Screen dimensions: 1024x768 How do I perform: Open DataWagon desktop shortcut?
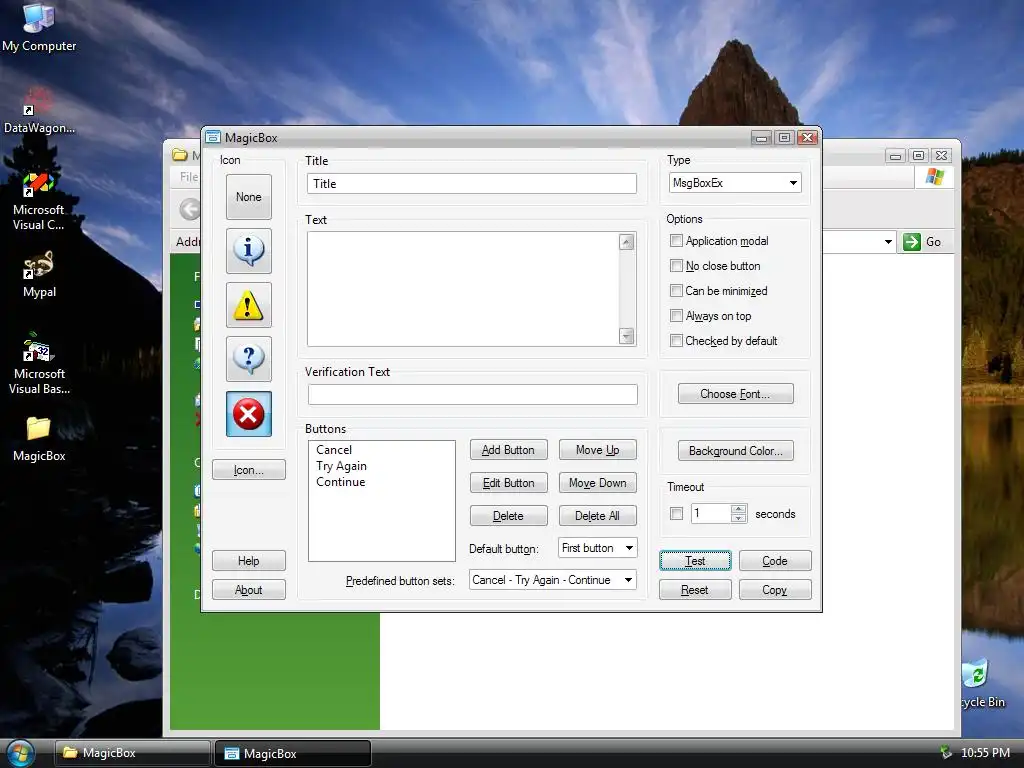coord(39,110)
